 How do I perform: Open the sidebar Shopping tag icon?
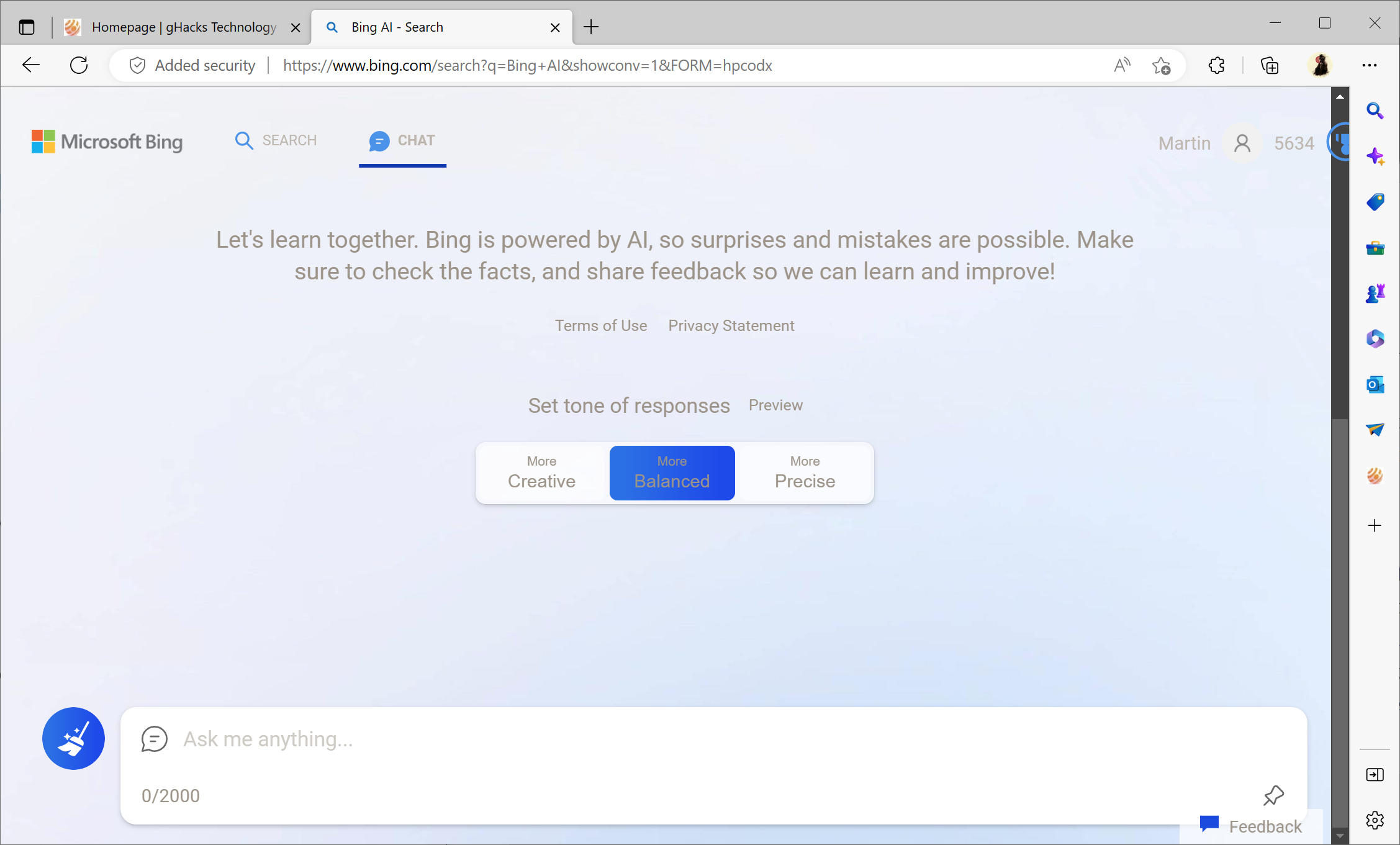click(1375, 202)
